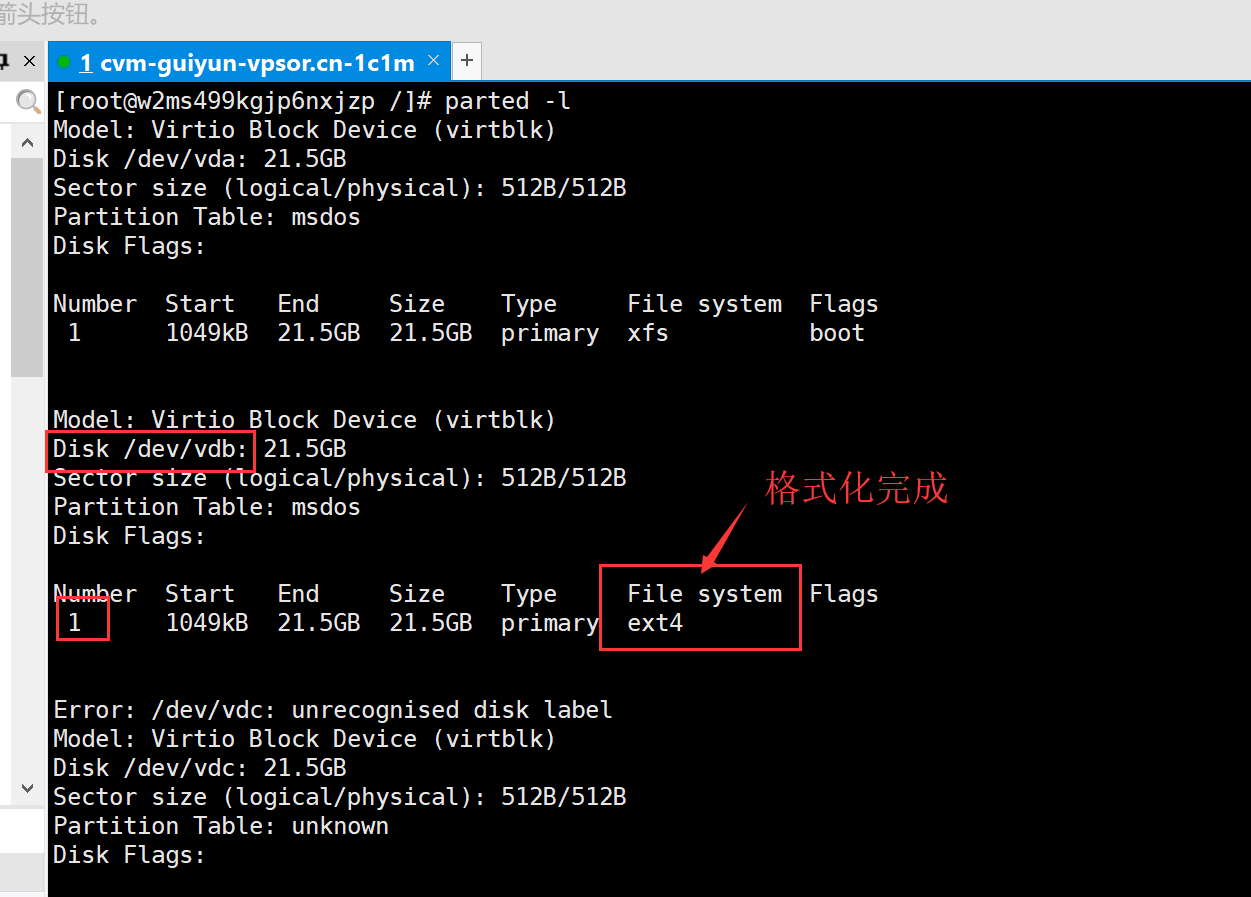Click the 'ext4' file system value
Screen dimensions: 1251x897
pyautogui.click(x=655, y=623)
